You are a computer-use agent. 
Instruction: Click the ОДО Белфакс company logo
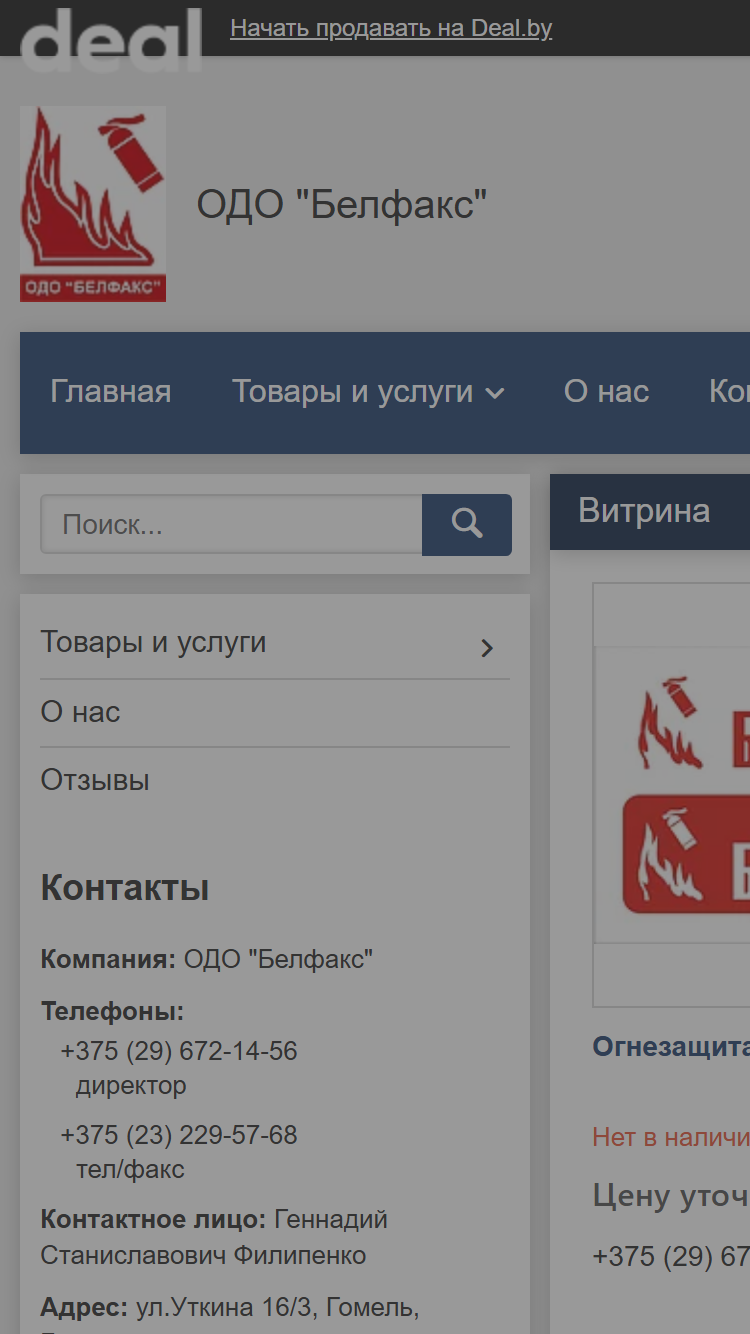click(x=93, y=204)
